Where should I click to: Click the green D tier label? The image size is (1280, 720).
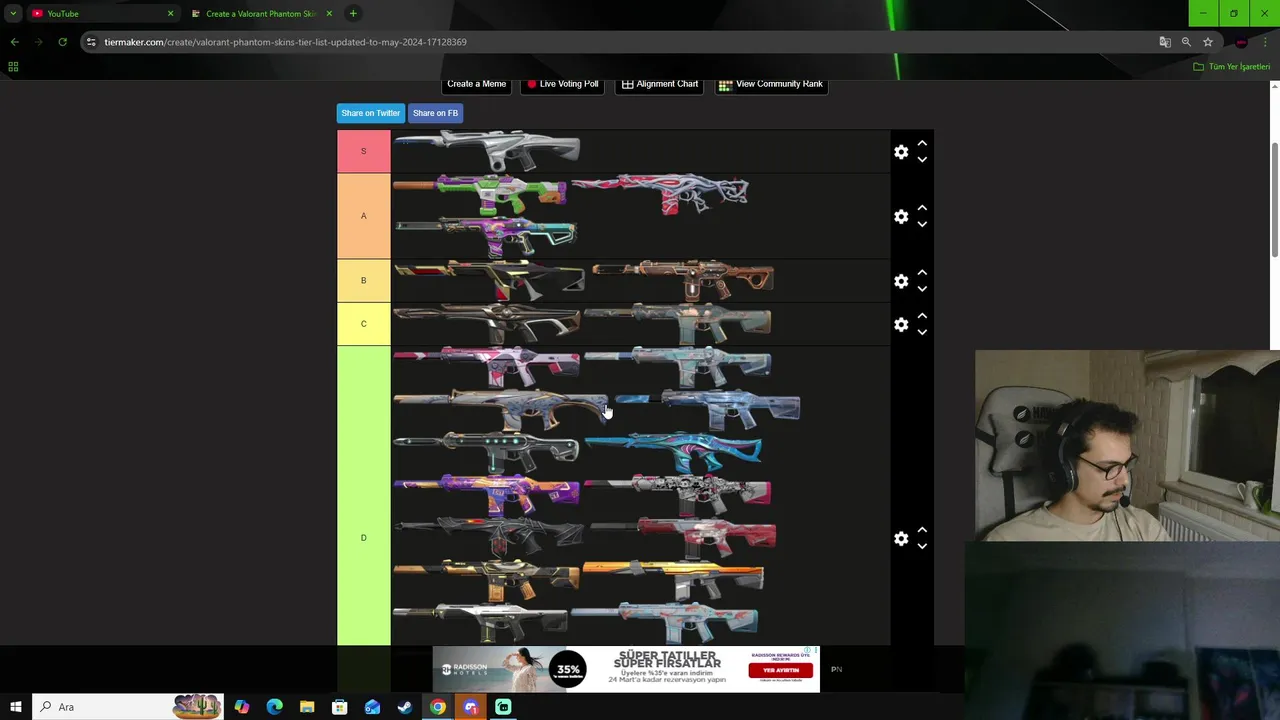click(x=364, y=495)
